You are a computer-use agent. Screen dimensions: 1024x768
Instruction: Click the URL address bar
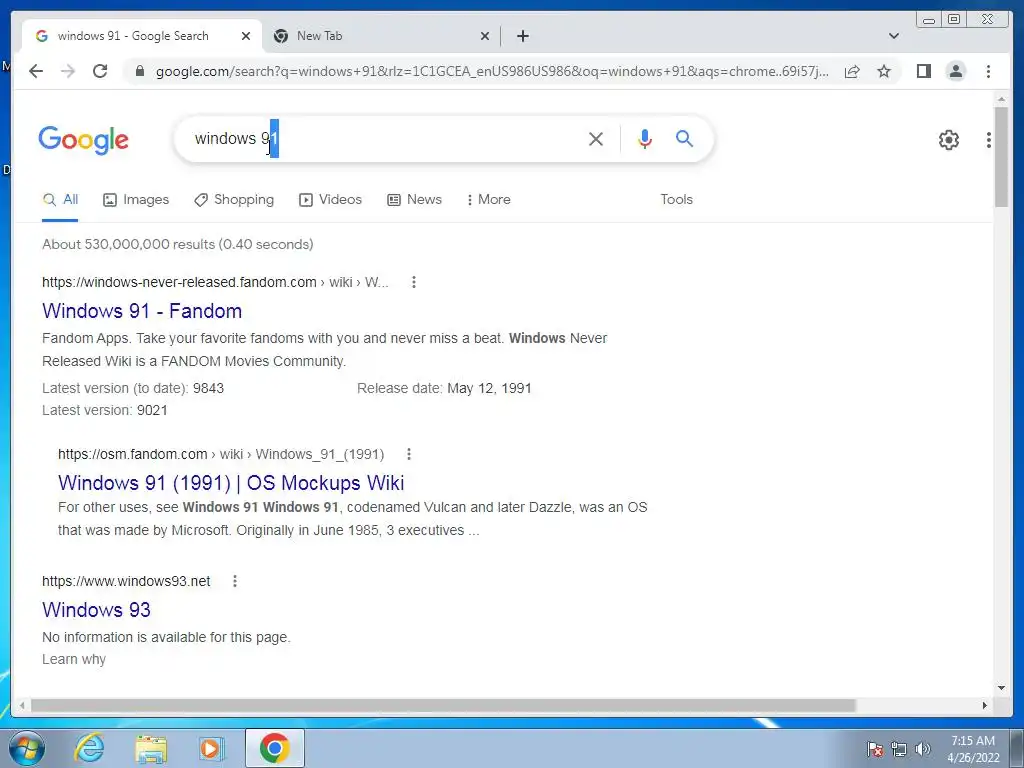coord(492,71)
